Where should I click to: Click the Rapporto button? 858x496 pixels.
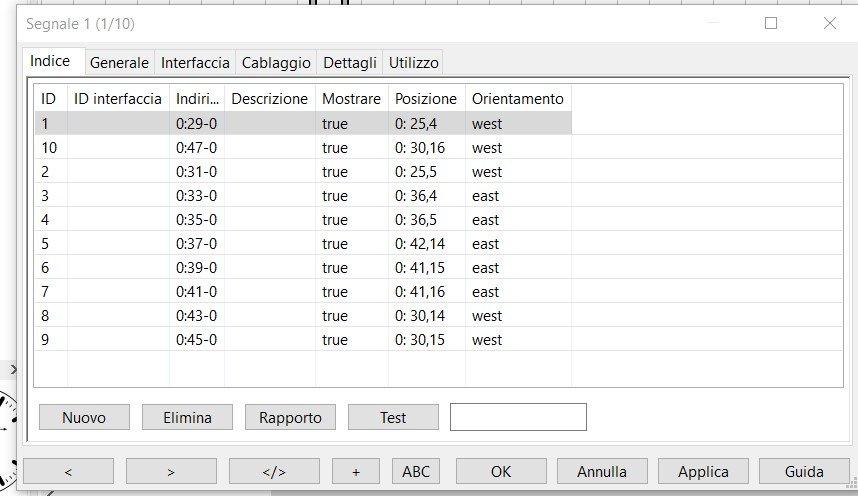coord(290,417)
